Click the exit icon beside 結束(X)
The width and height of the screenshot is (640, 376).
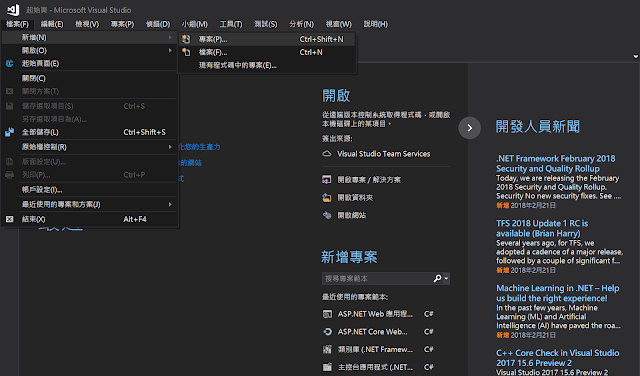point(9,219)
